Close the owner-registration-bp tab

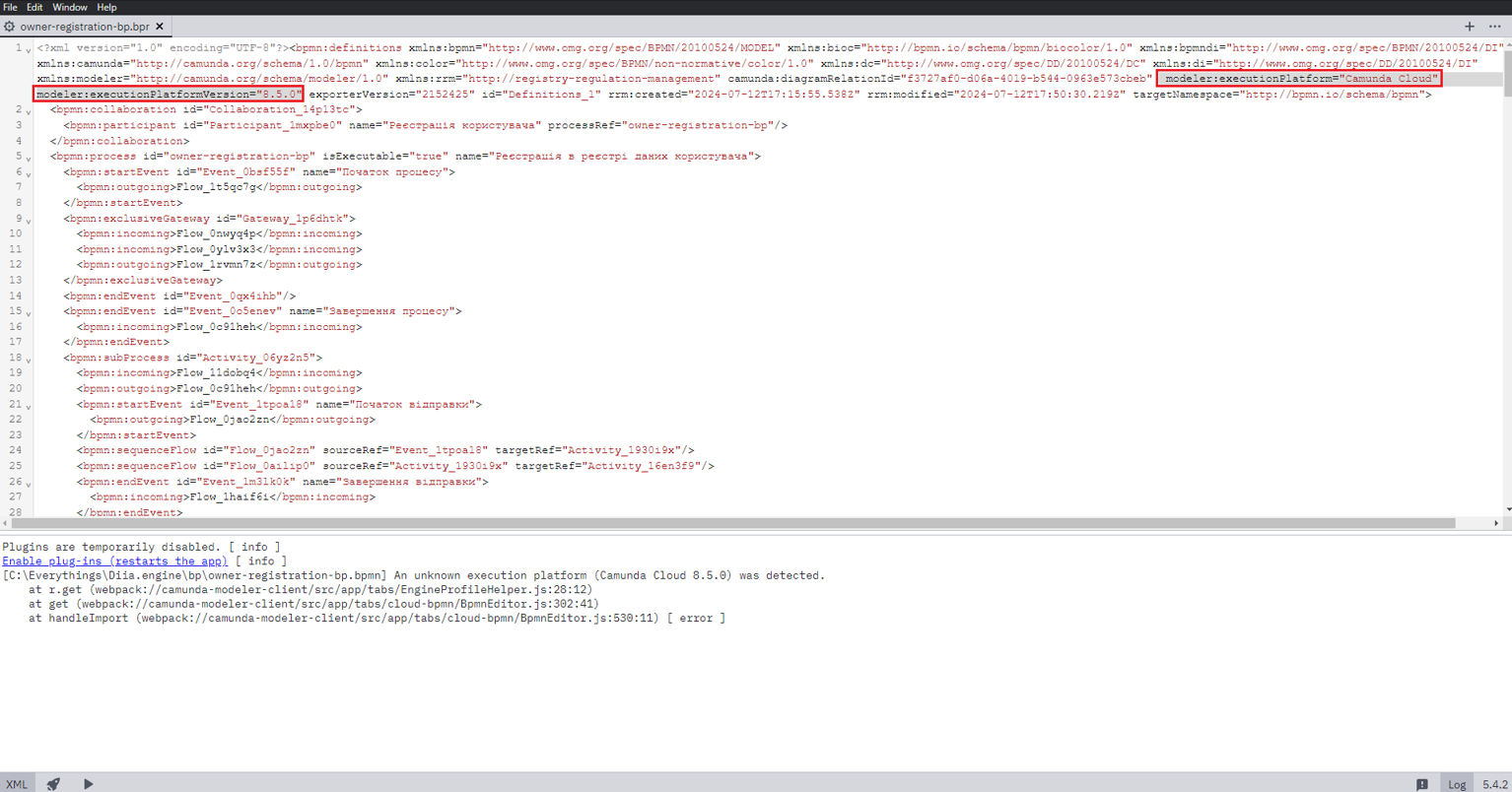pos(160,27)
